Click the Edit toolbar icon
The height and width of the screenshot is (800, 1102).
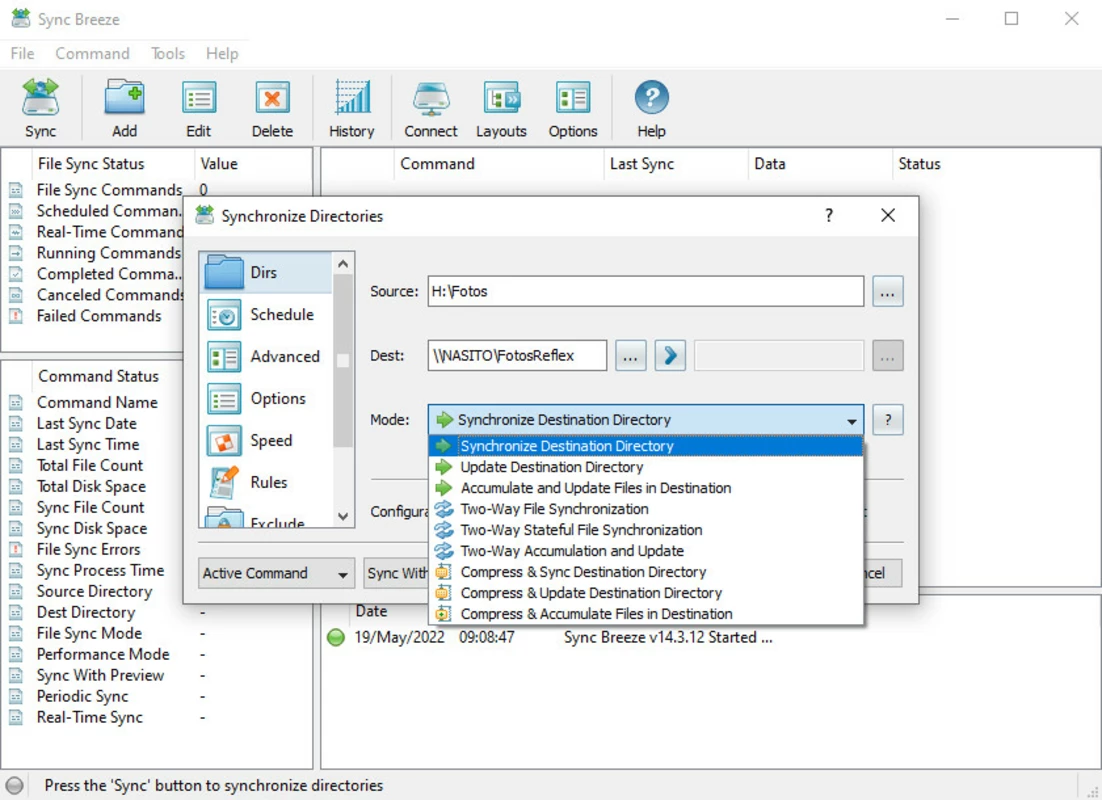(198, 98)
